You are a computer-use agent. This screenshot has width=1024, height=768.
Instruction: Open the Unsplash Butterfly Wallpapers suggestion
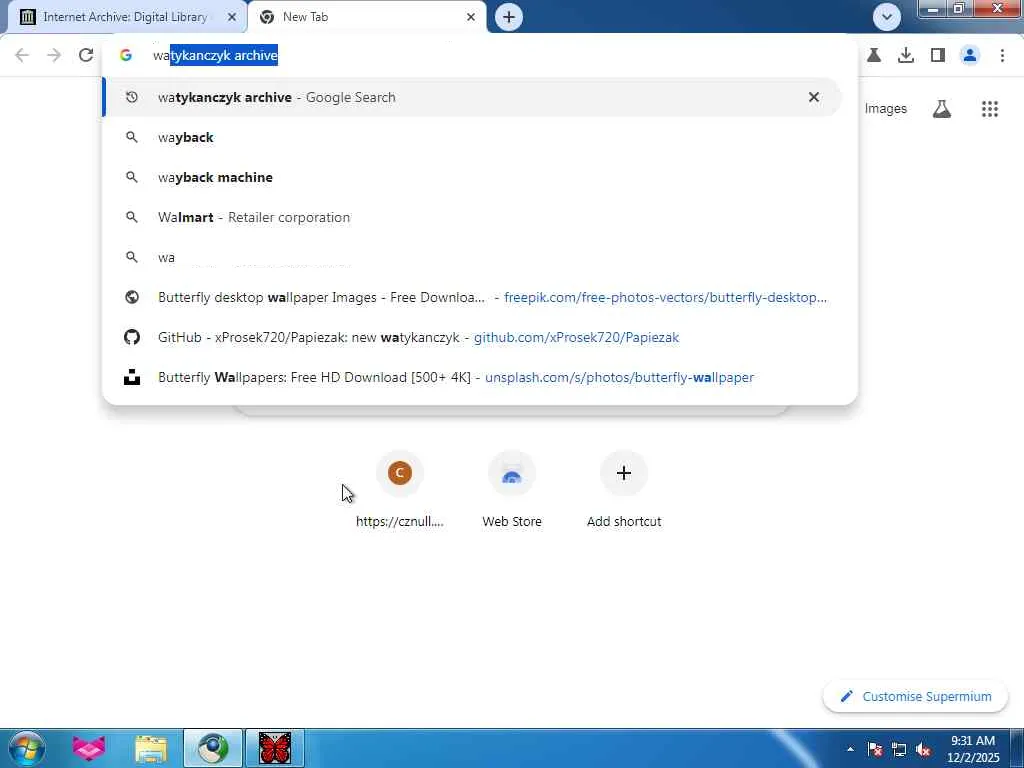[472, 377]
